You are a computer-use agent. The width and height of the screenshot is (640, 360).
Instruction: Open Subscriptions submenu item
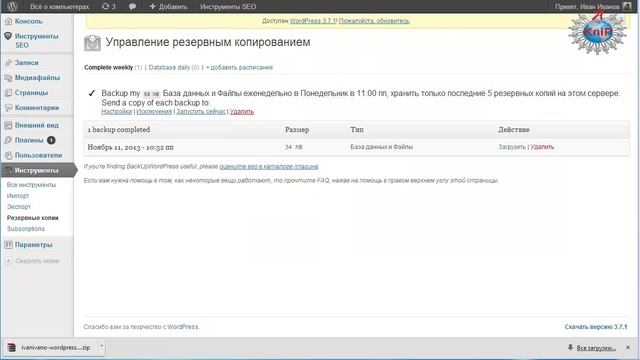pos(26,229)
